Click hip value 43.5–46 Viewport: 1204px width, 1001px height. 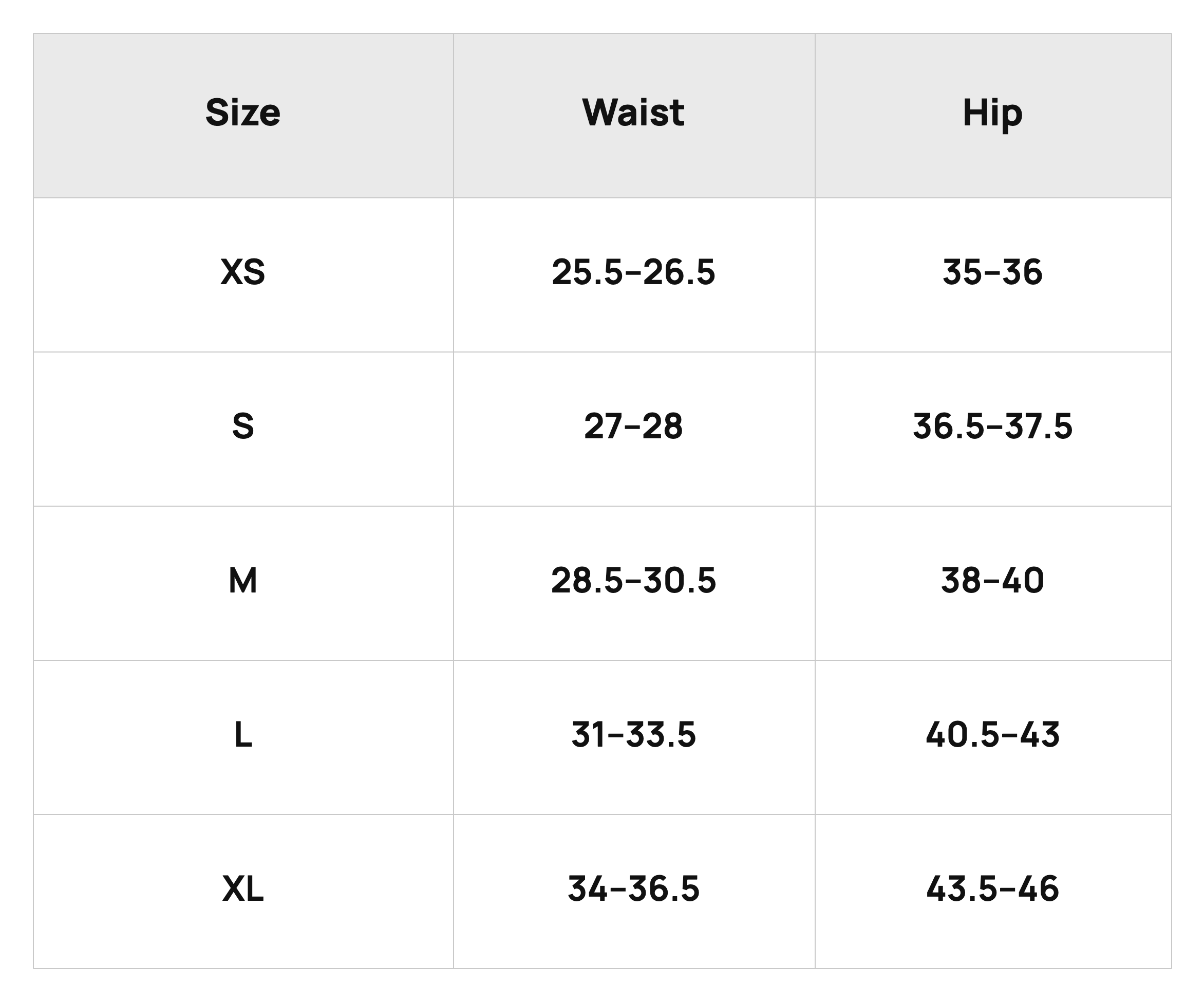pyautogui.click(x=992, y=889)
